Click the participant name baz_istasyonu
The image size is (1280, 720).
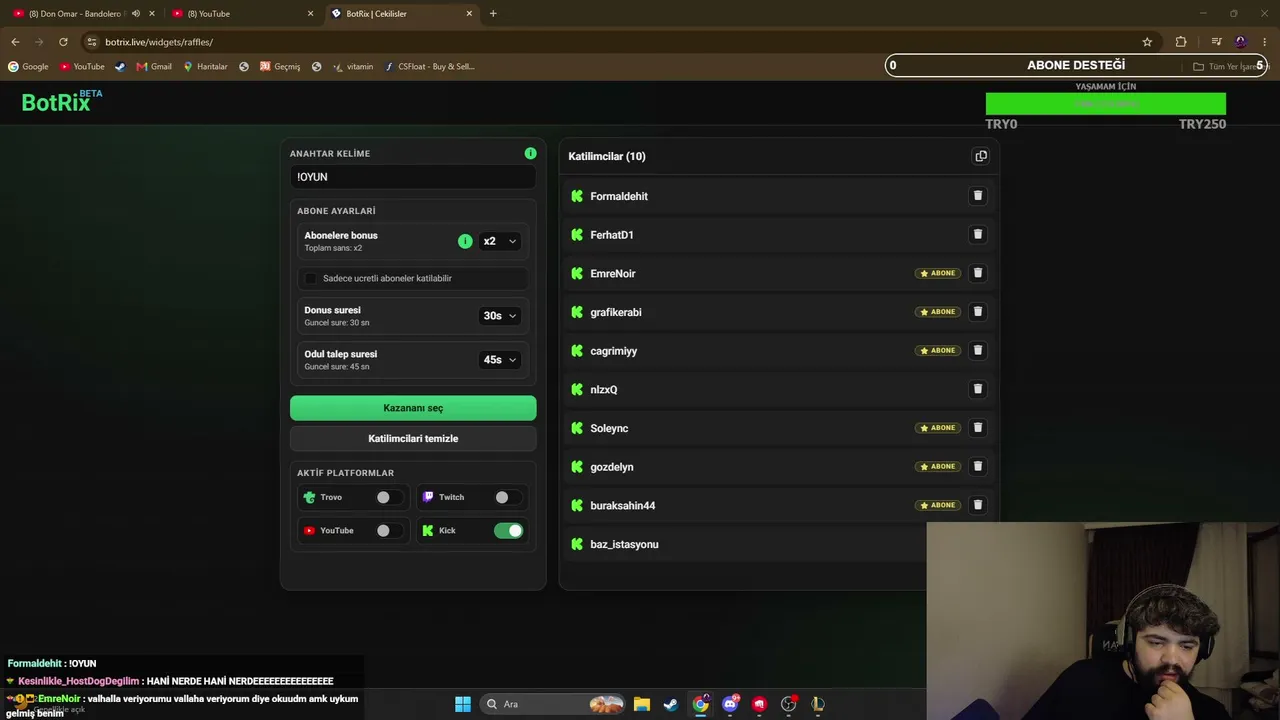[x=624, y=544]
